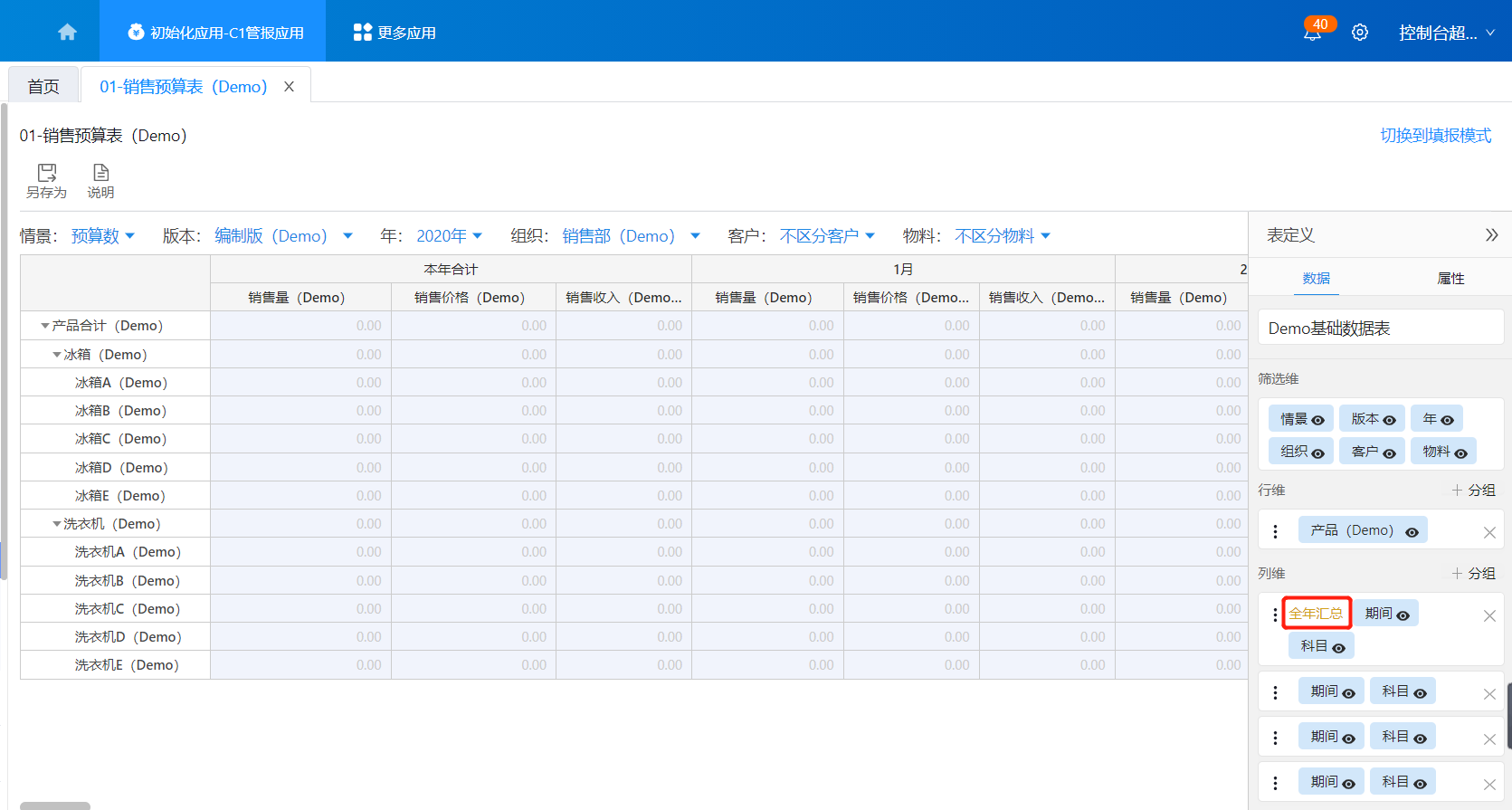Image resolution: width=1512 pixels, height=810 pixels.
Task: Open the 情景 预算数 dropdown
Action: (102, 236)
